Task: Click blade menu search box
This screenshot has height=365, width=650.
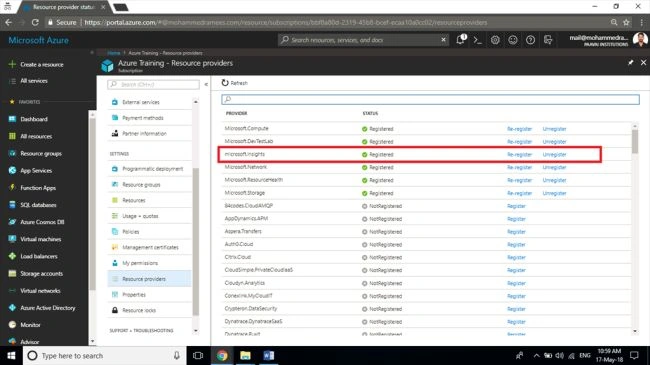Action: point(153,84)
